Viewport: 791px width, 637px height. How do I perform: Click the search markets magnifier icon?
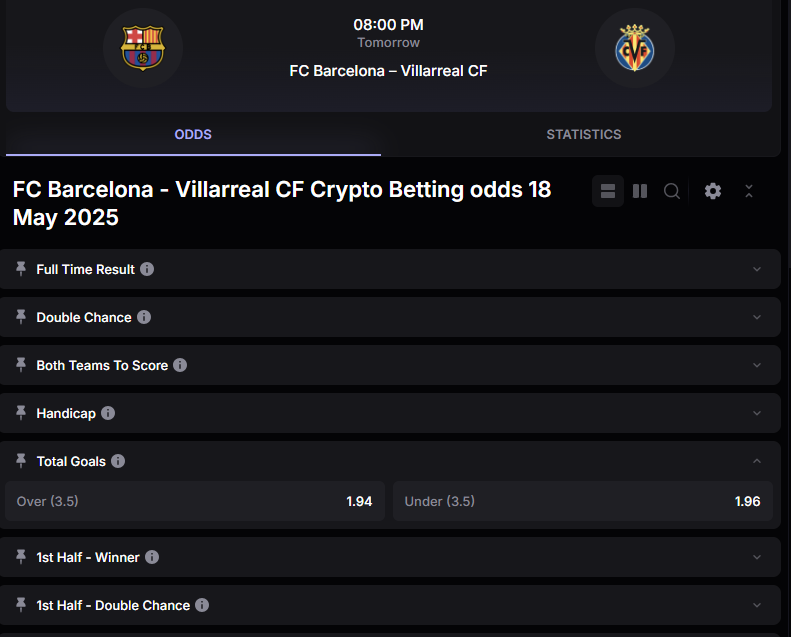(672, 191)
